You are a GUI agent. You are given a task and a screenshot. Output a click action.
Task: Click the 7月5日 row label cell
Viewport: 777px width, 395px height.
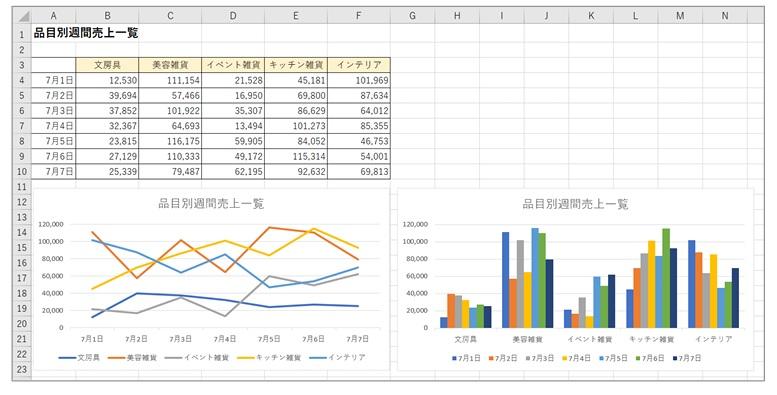tap(54, 141)
